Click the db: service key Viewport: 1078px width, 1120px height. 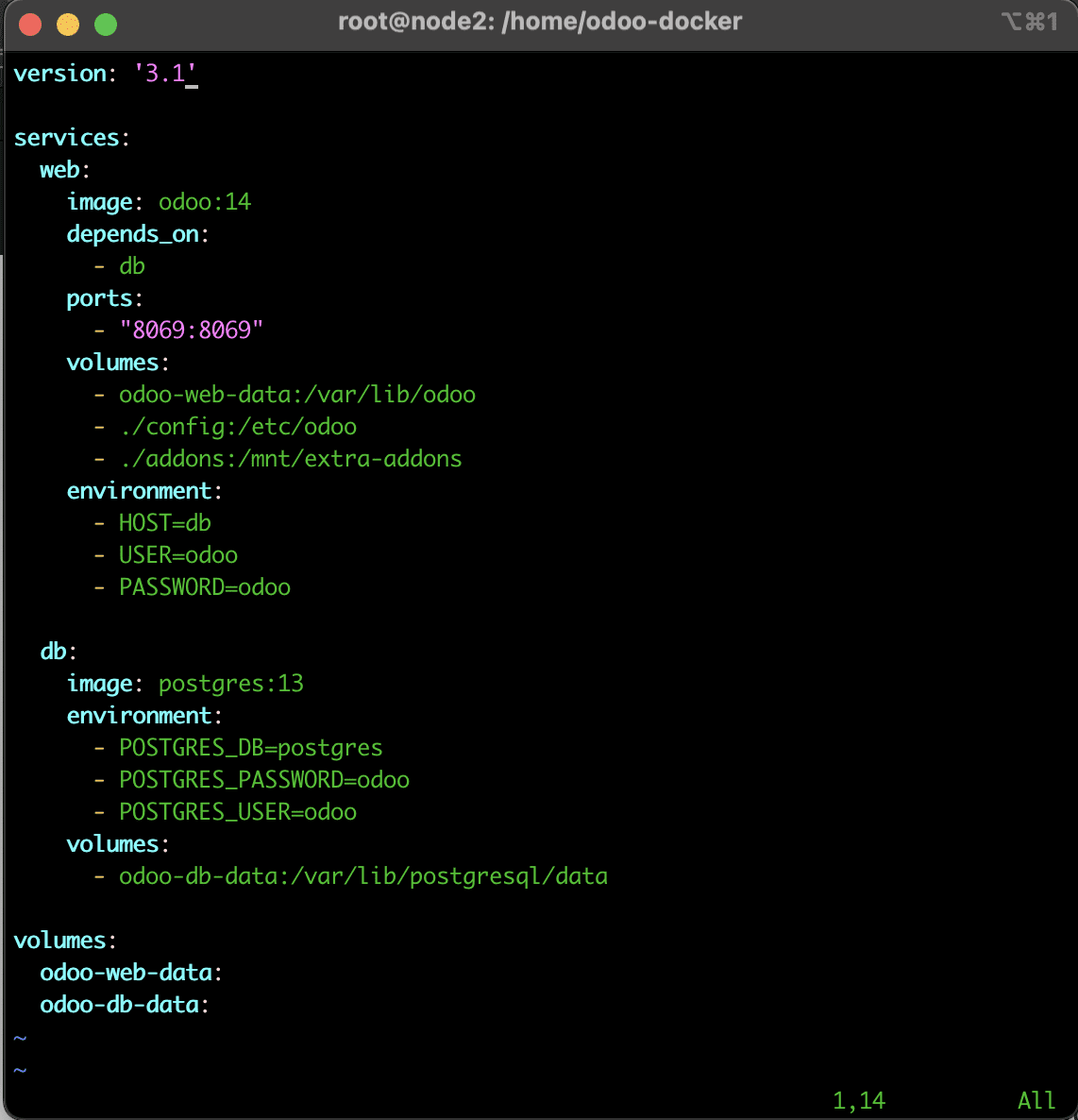pyautogui.click(x=54, y=651)
